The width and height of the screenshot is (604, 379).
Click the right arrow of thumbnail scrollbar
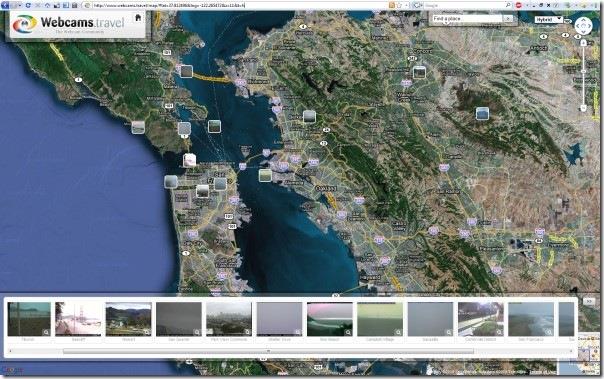tap(571, 351)
